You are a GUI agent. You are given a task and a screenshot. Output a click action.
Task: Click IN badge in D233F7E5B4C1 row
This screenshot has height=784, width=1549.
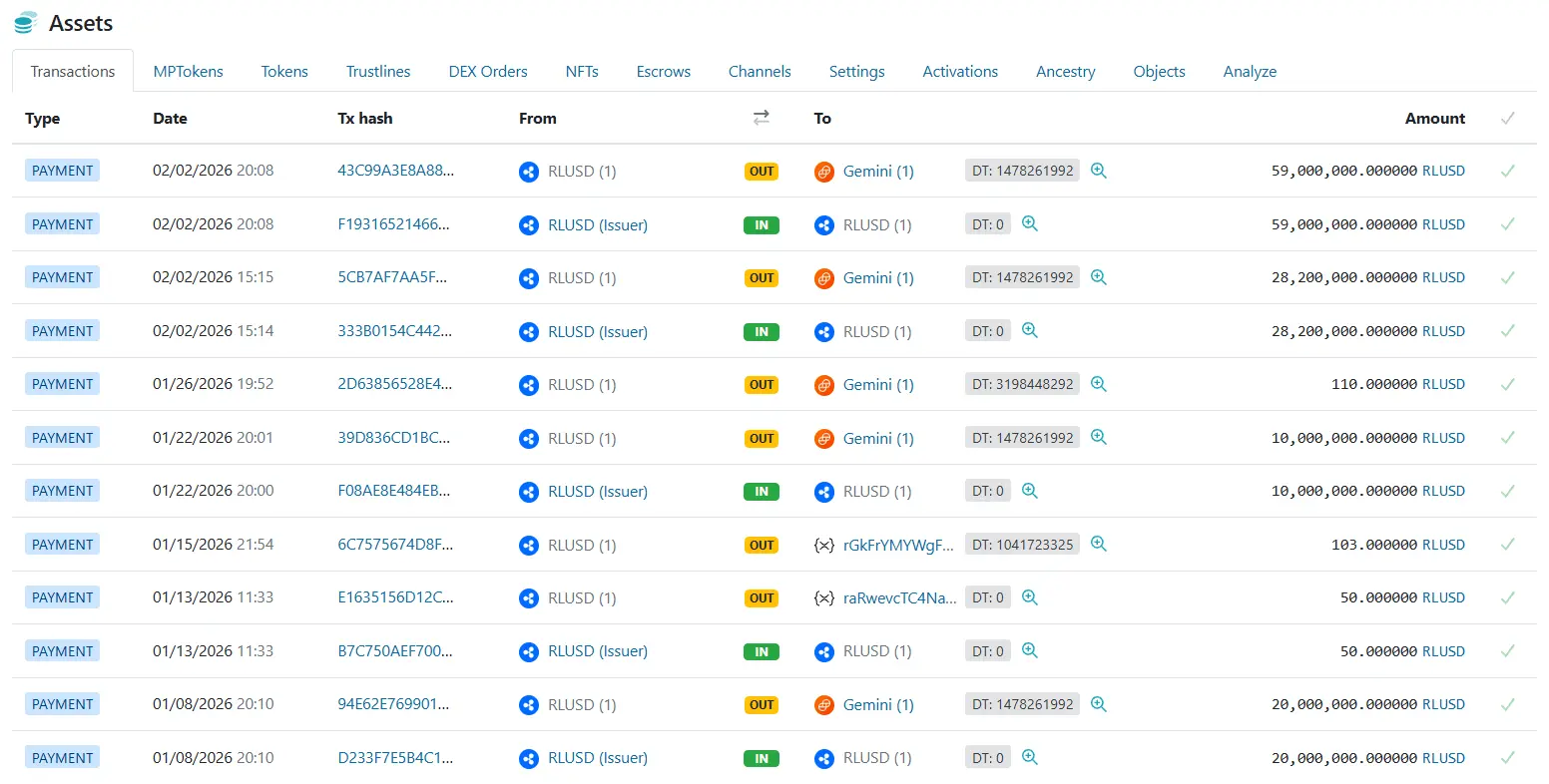tap(762, 759)
